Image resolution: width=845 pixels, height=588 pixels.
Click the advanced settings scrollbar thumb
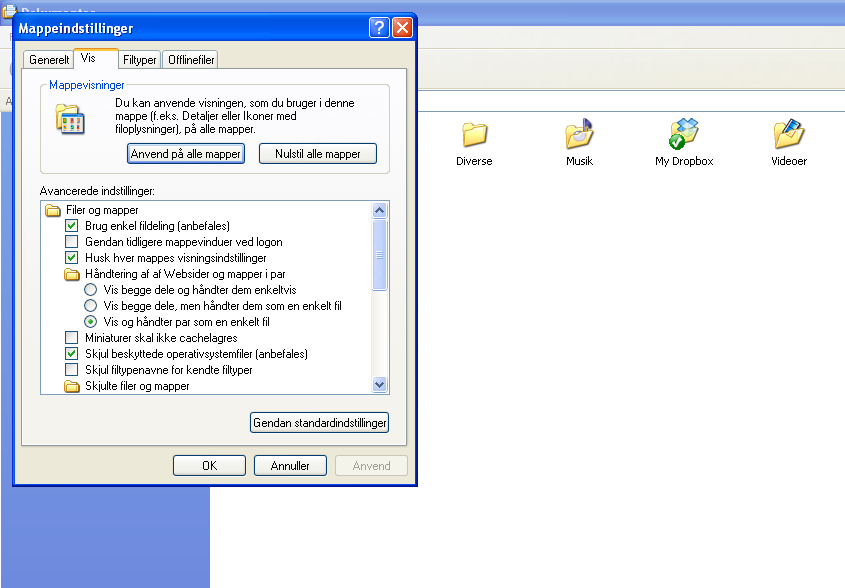(x=379, y=255)
